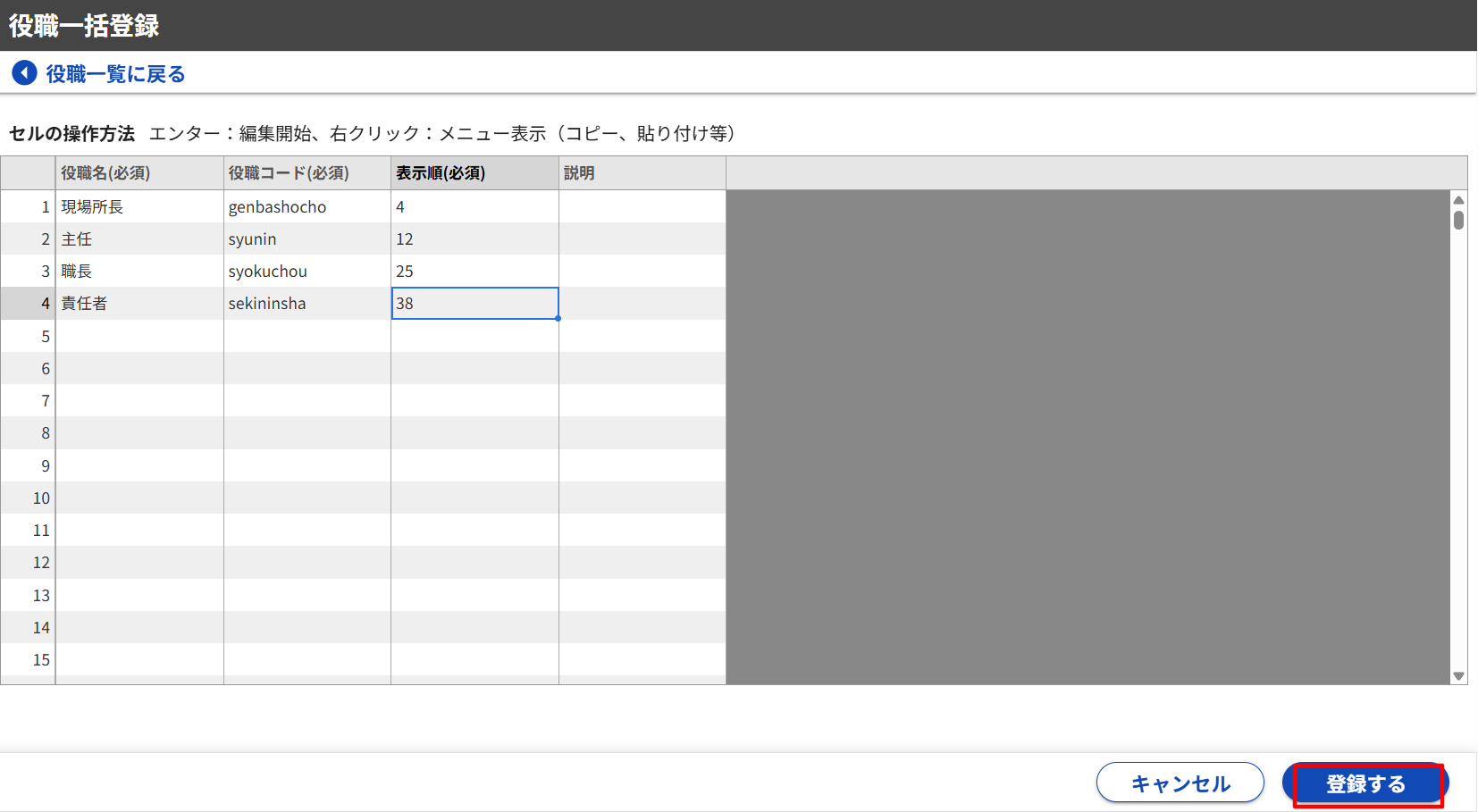Viewport: 1478px width, 812px height.
Task: Click the scrollbar up arrow
Action: [x=1458, y=200]
